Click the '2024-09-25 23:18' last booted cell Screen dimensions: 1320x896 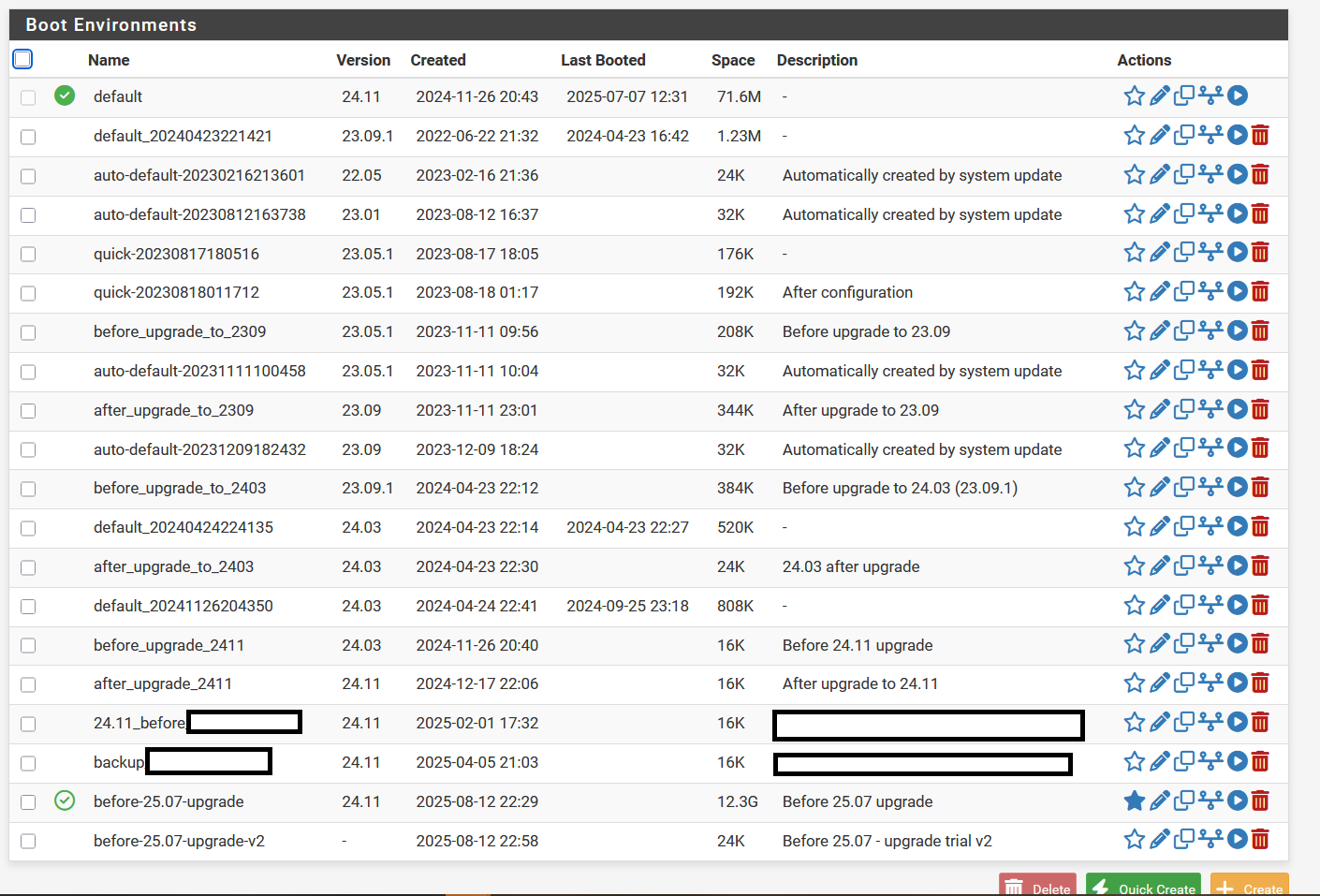(627, 606)
